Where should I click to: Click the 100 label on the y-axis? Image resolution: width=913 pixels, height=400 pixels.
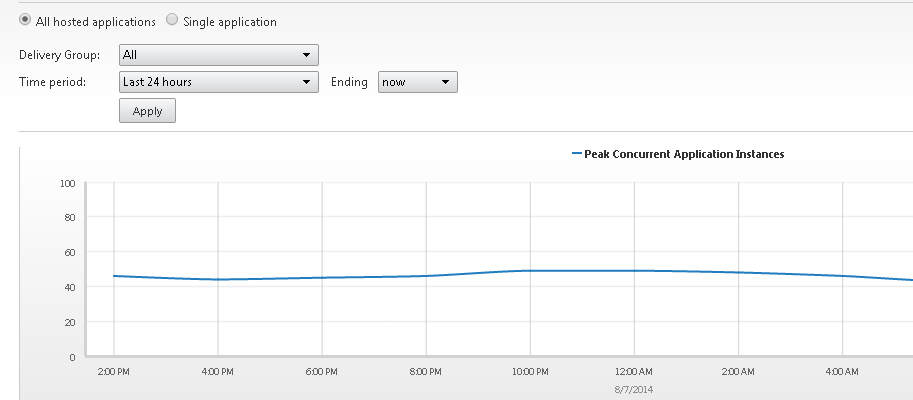[x=68, y=184]
